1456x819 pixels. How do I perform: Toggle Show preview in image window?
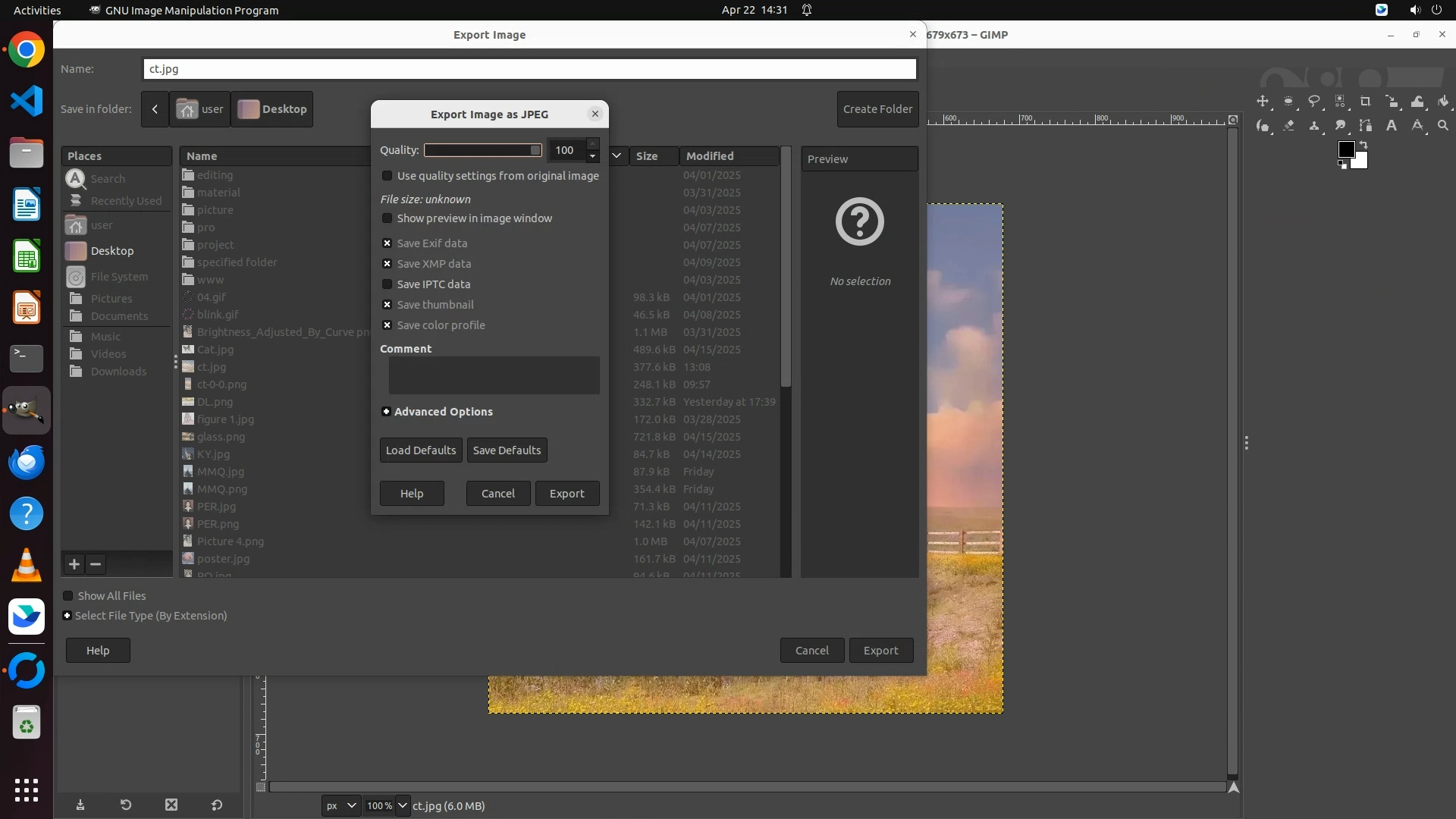click(388, 218)
